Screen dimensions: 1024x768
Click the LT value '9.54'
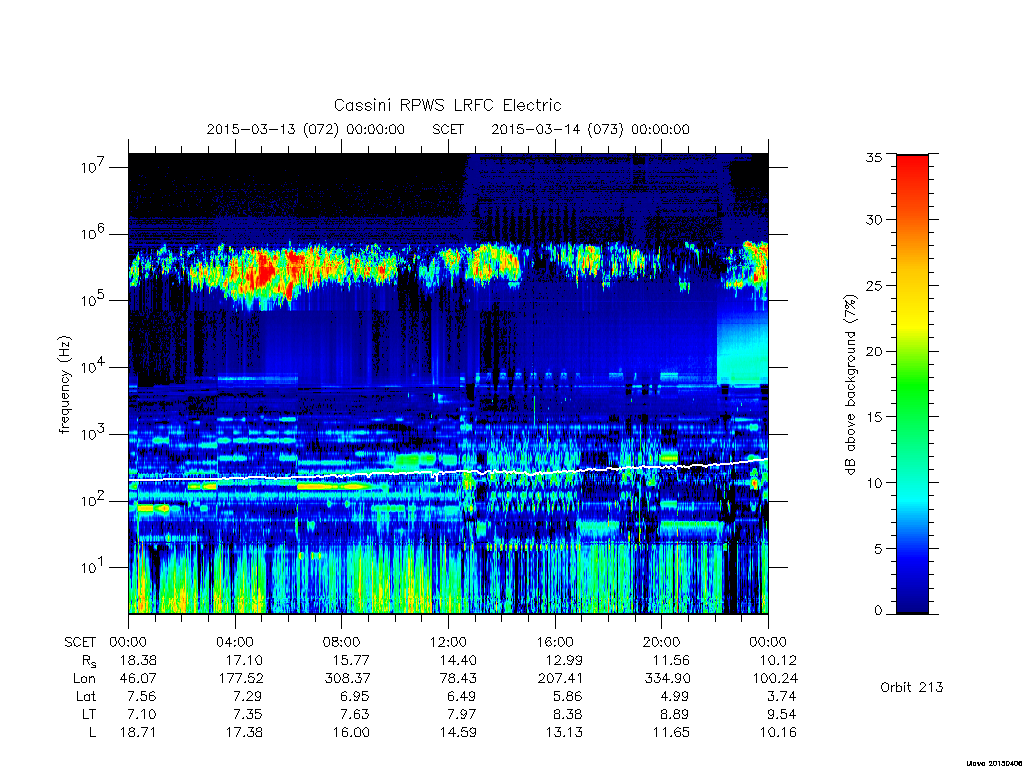[x=782, y=714]
